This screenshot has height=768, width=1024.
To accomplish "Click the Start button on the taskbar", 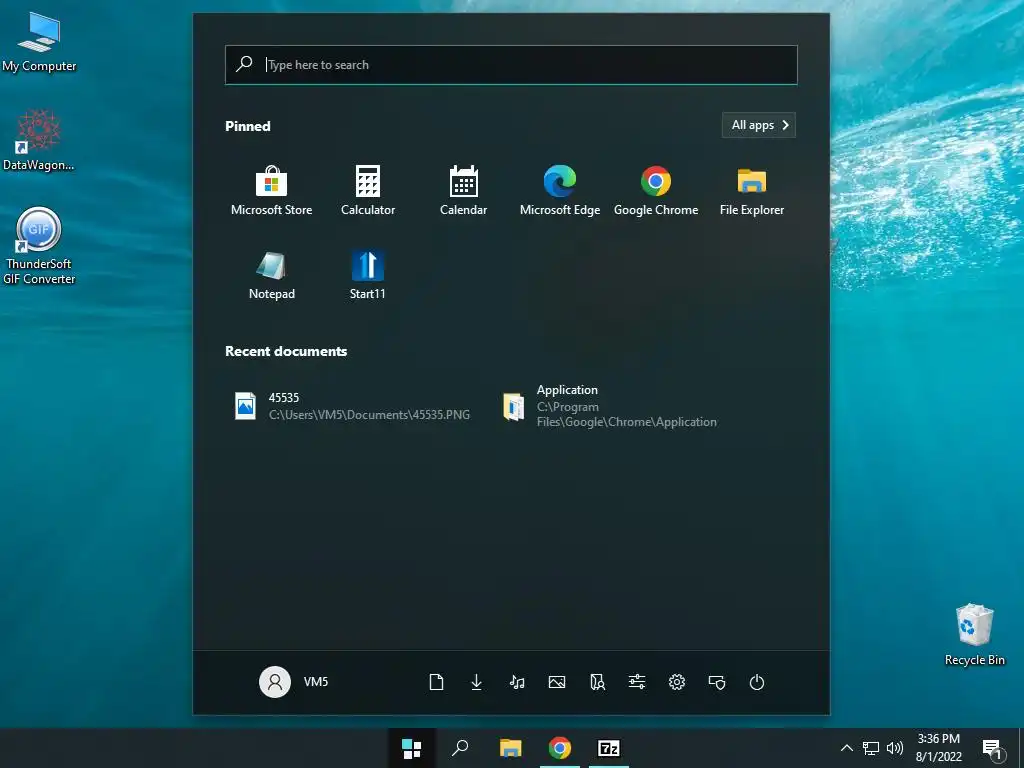I will 411,748.
